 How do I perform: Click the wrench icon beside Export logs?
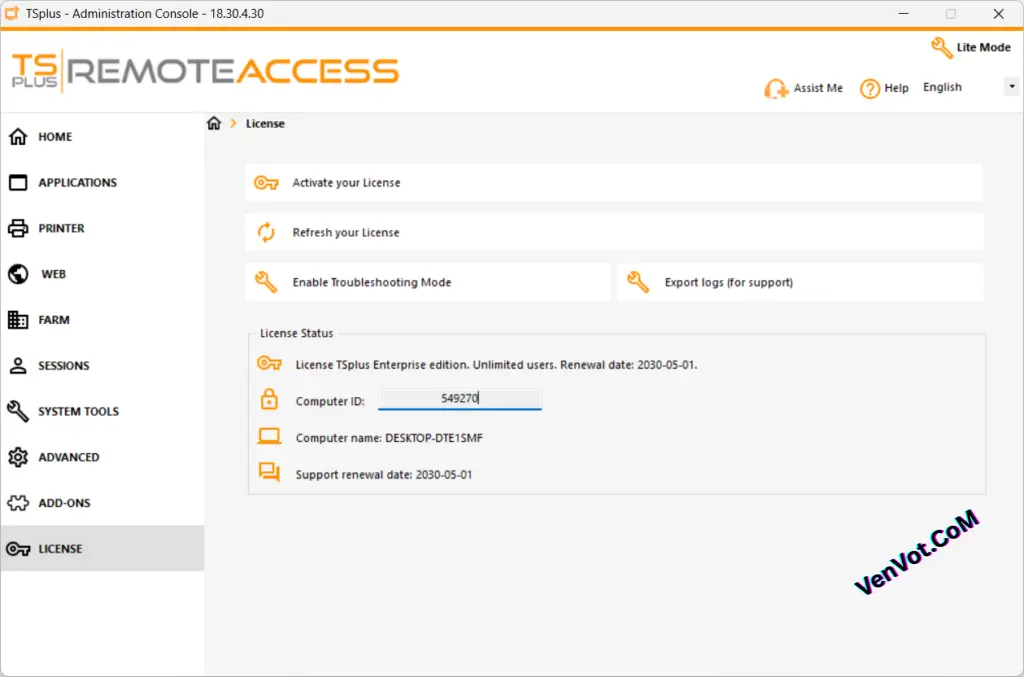tap(638, 282)
